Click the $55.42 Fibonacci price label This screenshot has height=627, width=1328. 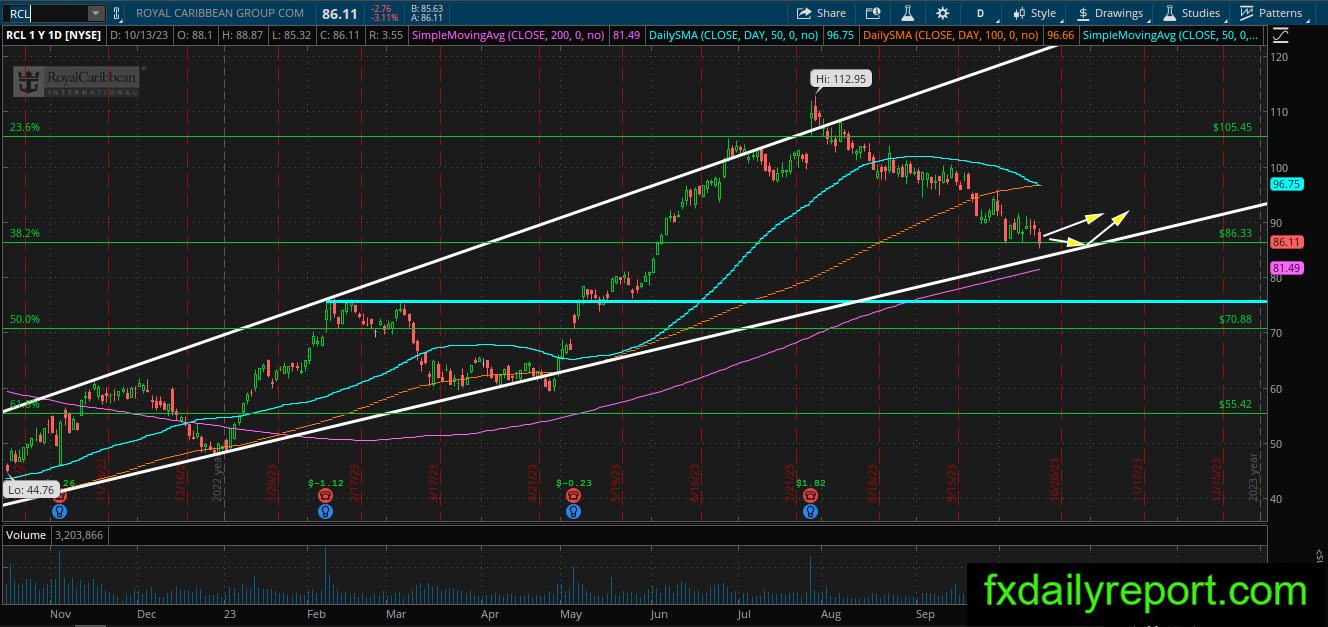(x=1235, y=404)
